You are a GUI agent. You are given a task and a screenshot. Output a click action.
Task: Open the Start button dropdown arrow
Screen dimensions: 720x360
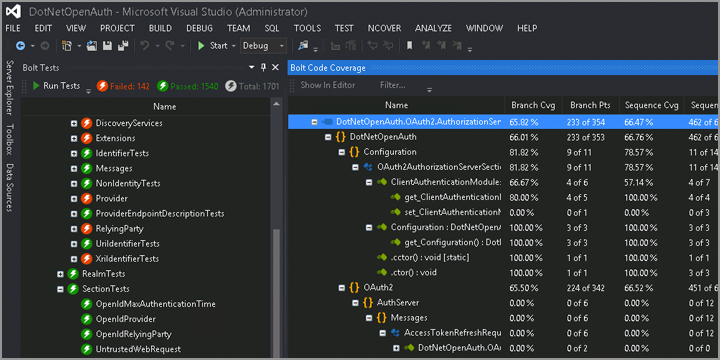(233, 46)
